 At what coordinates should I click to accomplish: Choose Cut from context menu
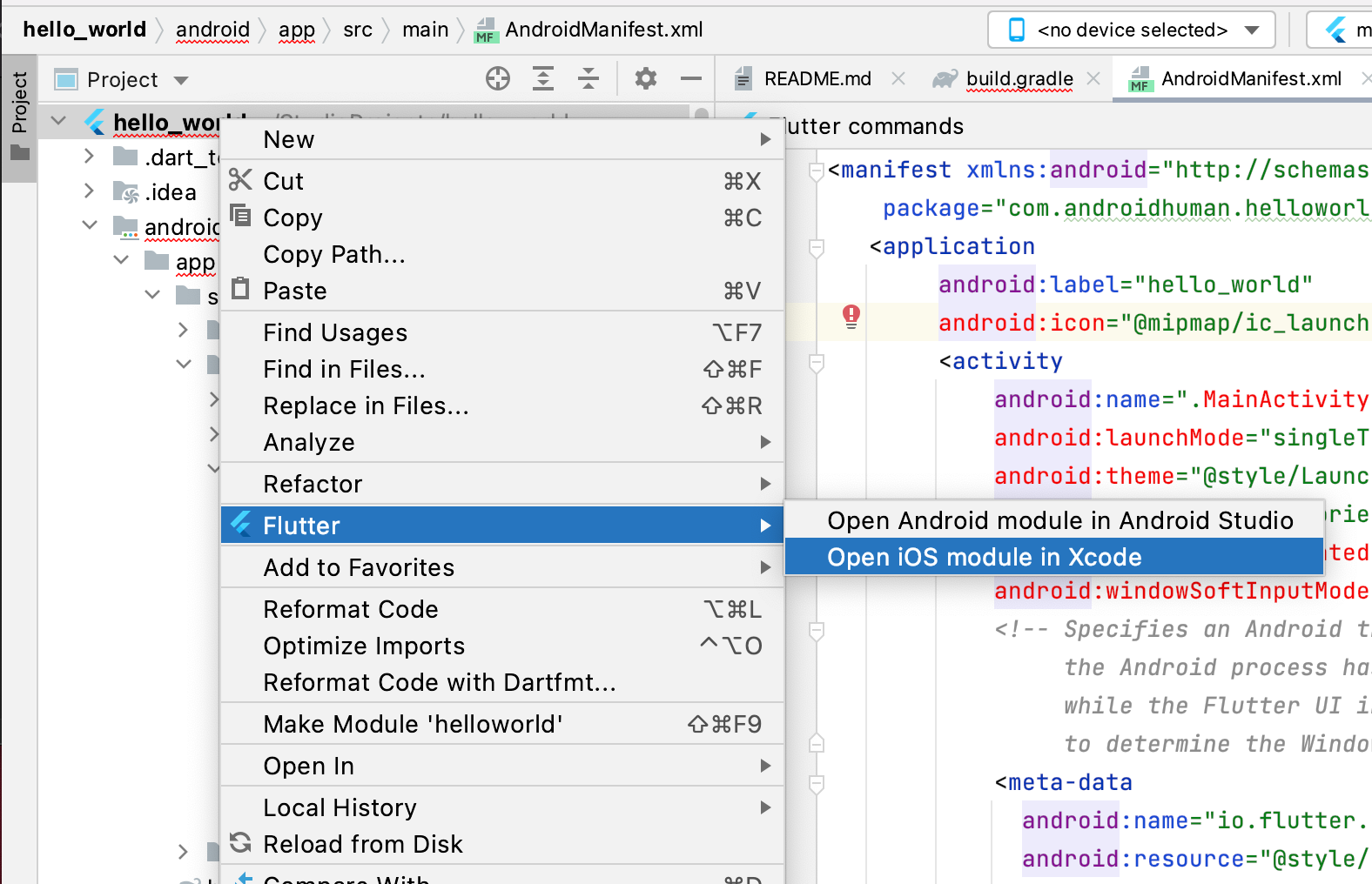(x=502, y=181)
